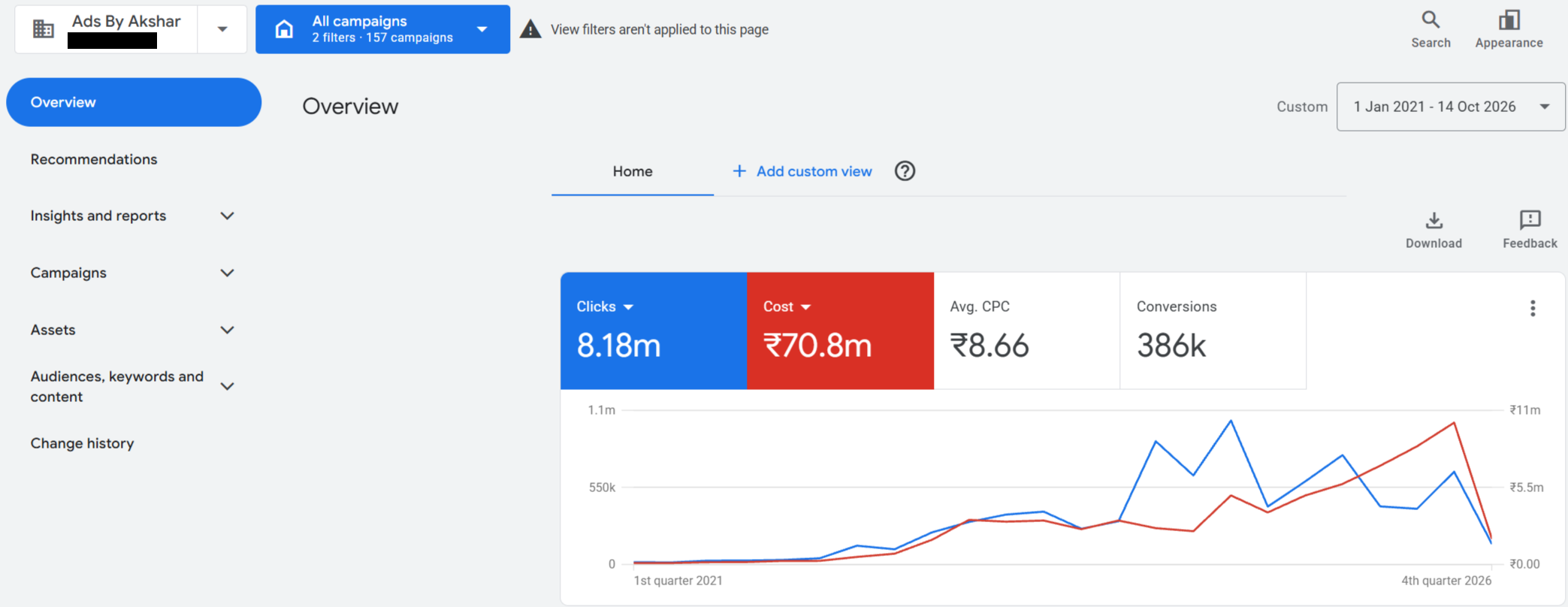Switch to the Home tab
Image resolution: width=1568 pixels, height=607 pixels.
tap(633, 171)
